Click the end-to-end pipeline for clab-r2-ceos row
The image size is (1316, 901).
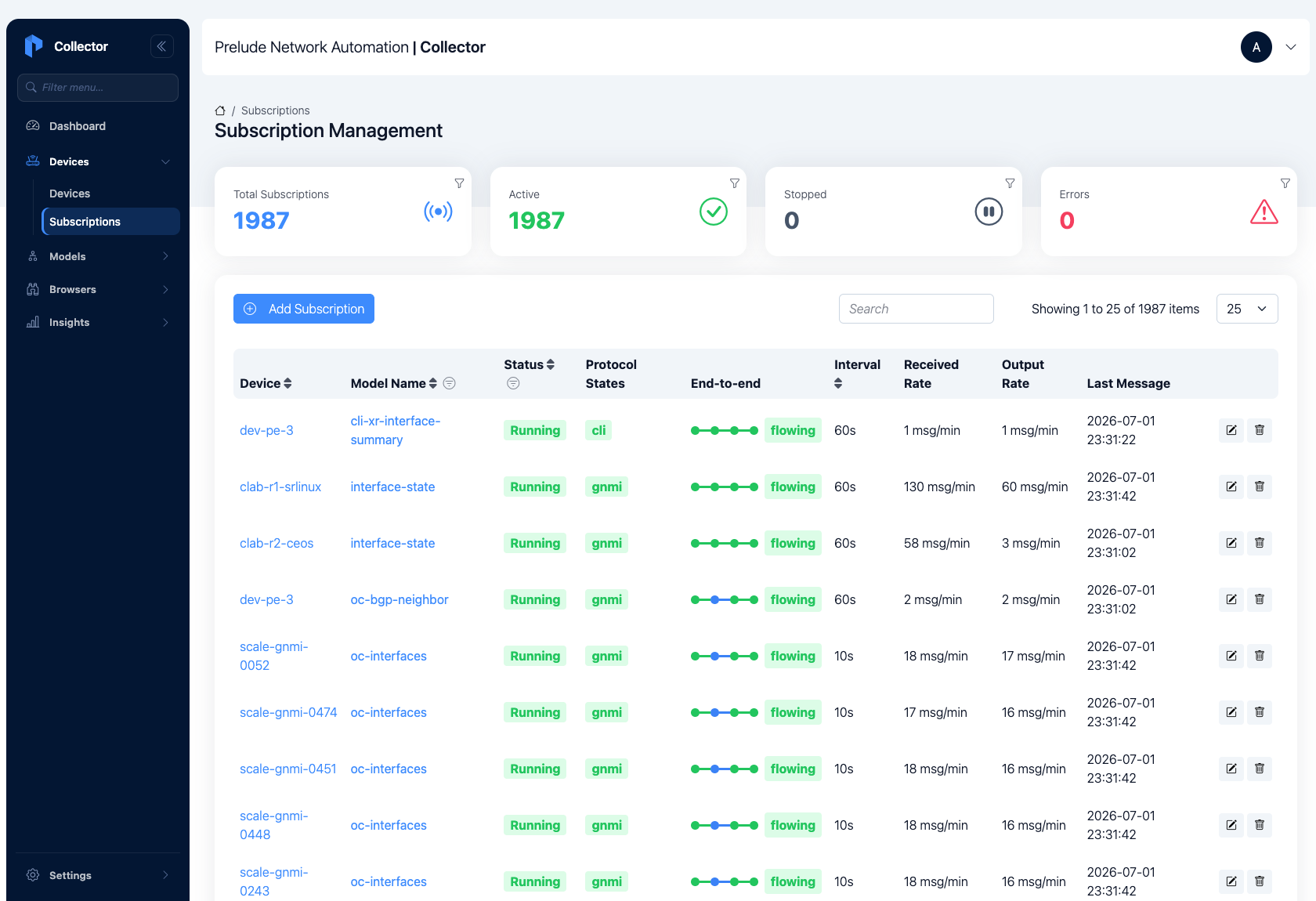click(x=725, y=543)
